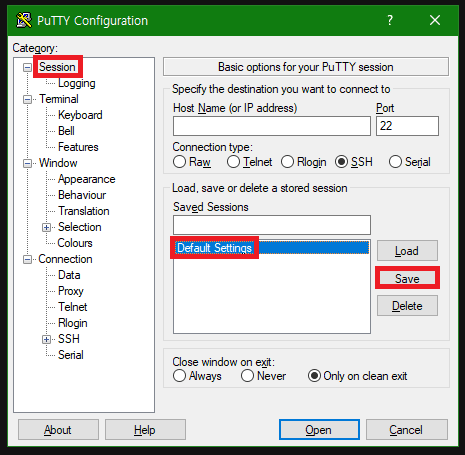The height and width of the screenshot is (455, 465).
Task: Open the Window category
Action: (x=58, y=163)
